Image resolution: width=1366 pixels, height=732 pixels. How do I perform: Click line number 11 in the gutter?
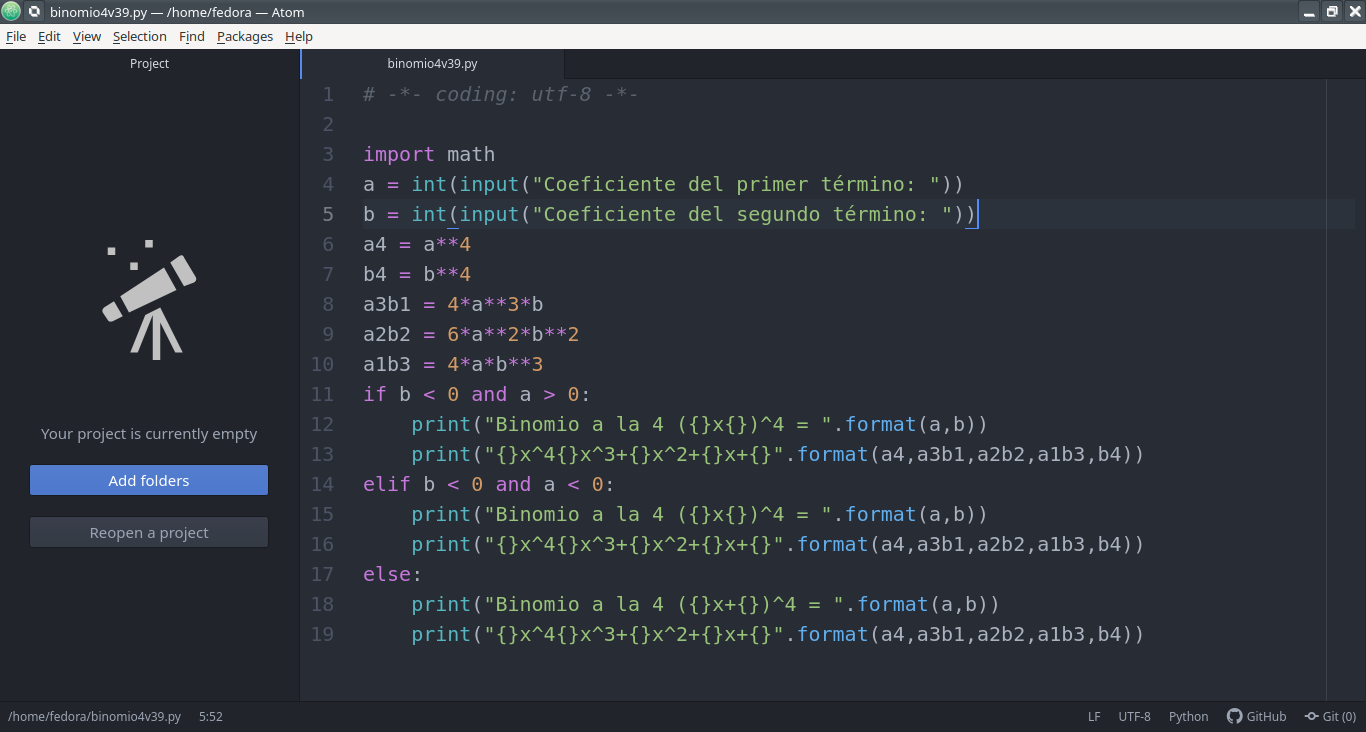tap(322, 394)
